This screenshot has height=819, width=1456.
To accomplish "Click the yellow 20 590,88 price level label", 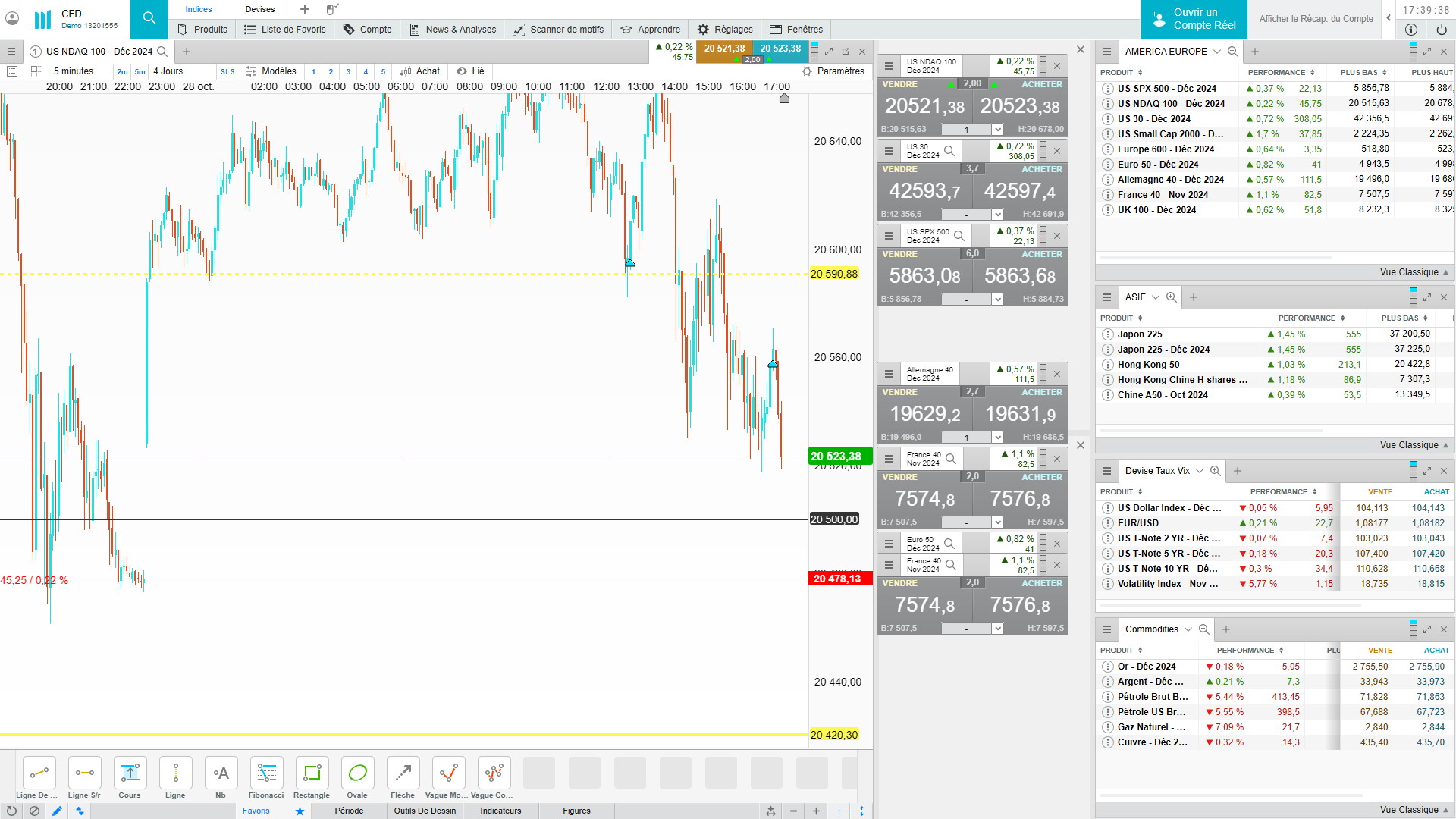I will (x=834, y=274).
